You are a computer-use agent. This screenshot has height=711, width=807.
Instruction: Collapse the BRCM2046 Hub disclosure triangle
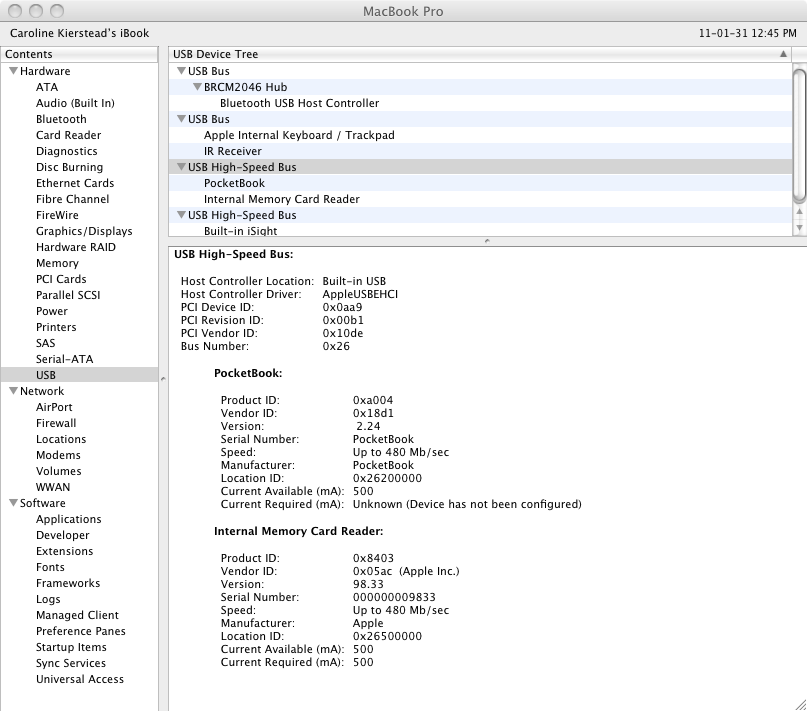tap(197, 87)
